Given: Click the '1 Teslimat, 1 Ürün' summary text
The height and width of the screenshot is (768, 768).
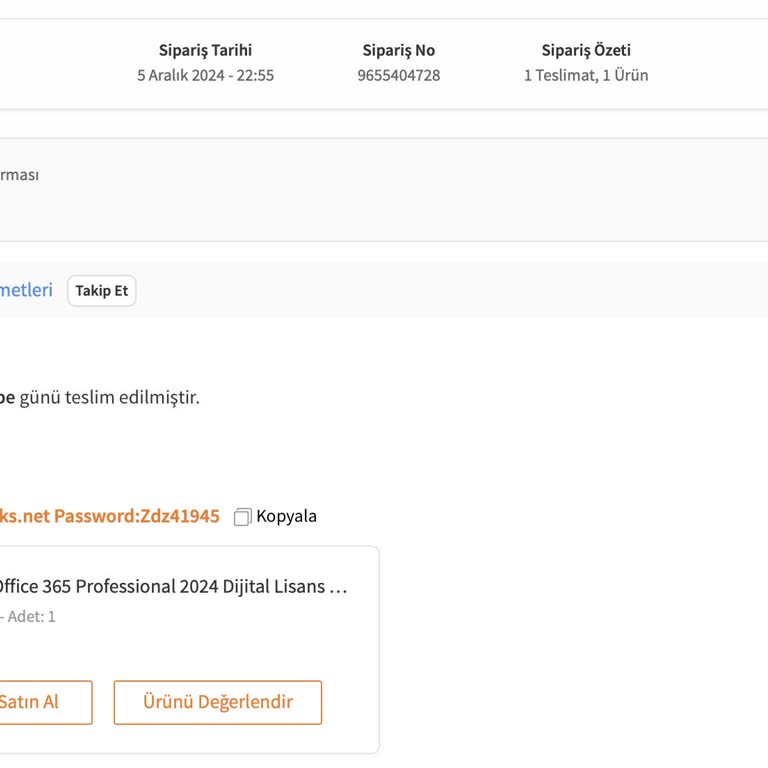Looking at the screenshot, I should click(x=586, y=75).
